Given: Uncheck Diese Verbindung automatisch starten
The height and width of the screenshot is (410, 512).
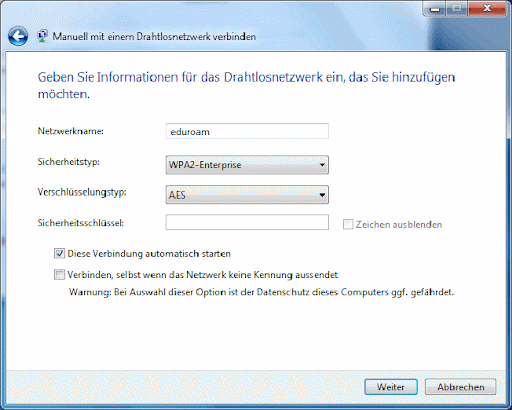Looking at the screenshot, I should click(x=59, y=254).
